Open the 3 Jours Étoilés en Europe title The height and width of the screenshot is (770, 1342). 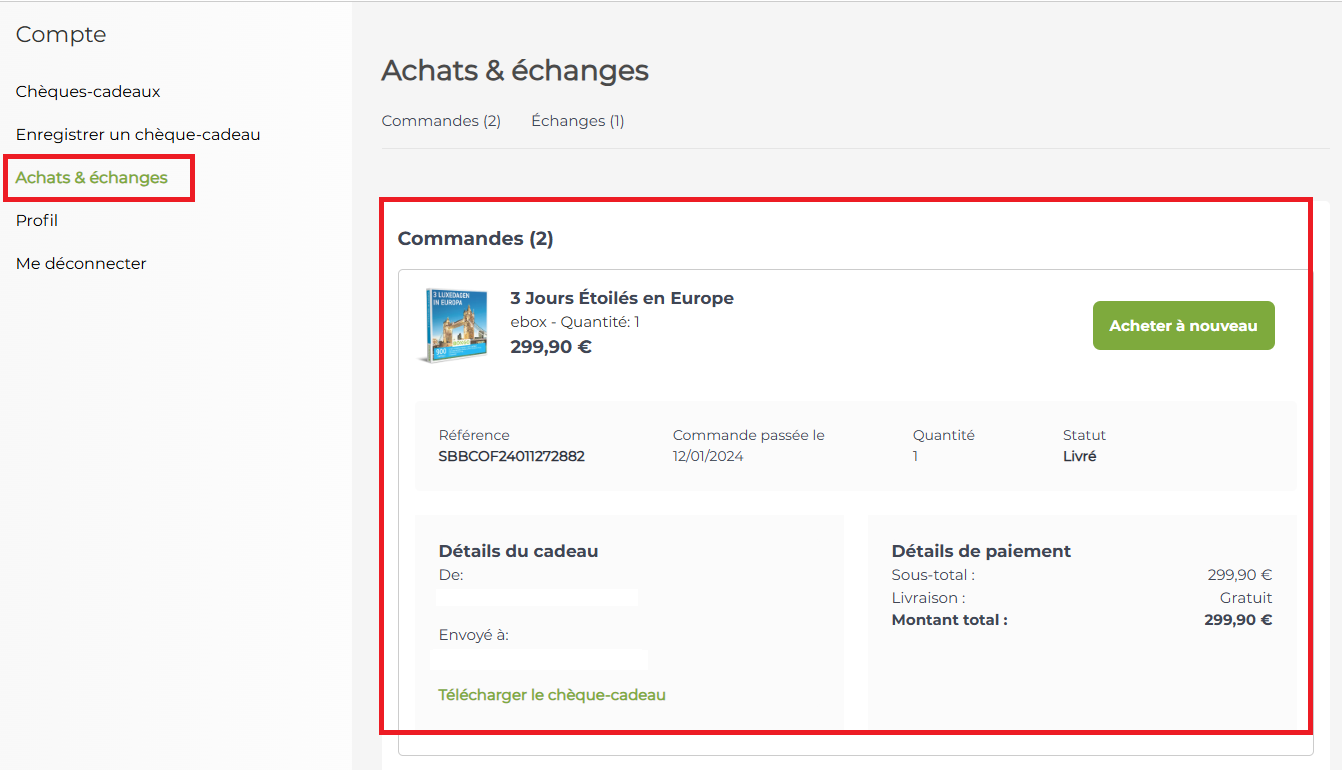coord(622,298)
